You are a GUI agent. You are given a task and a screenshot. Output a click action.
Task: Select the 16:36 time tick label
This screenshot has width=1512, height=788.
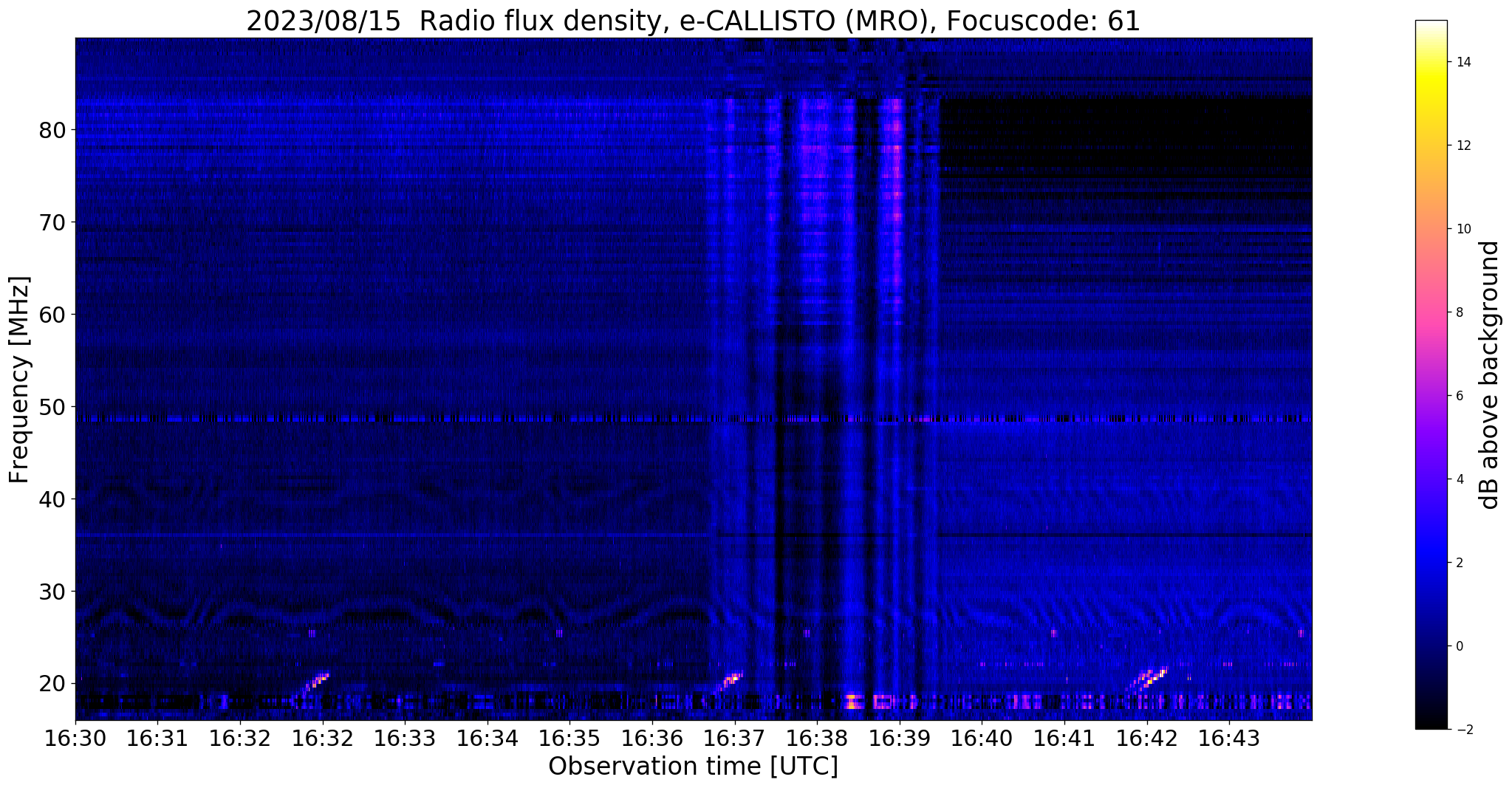coord(652,739)
